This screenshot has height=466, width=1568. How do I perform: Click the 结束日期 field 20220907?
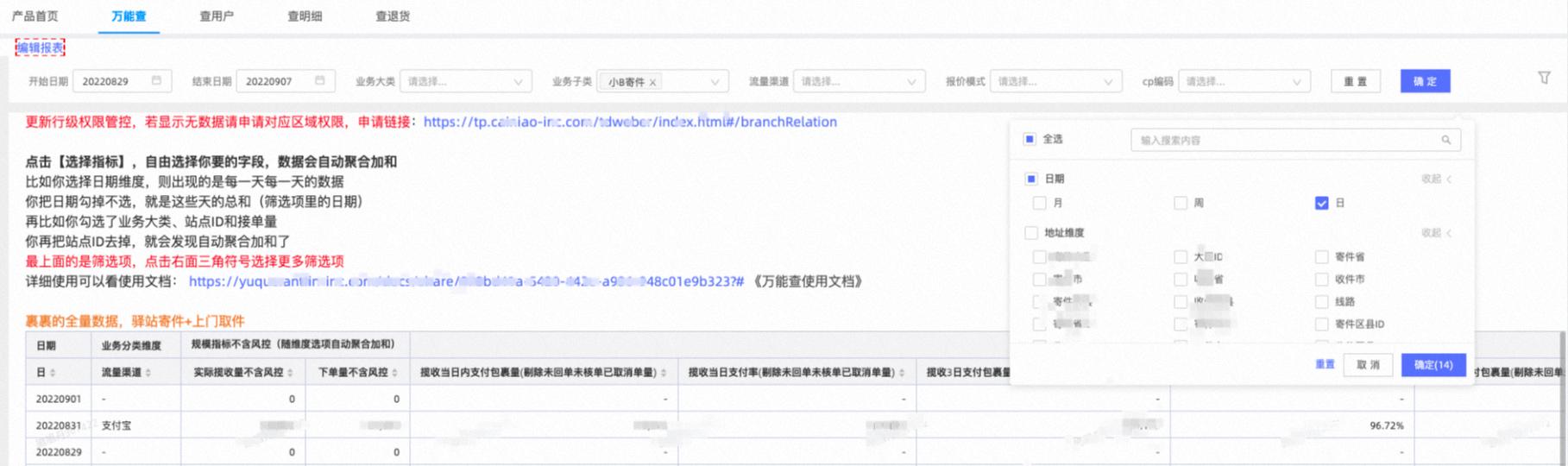tap(285, 81)
